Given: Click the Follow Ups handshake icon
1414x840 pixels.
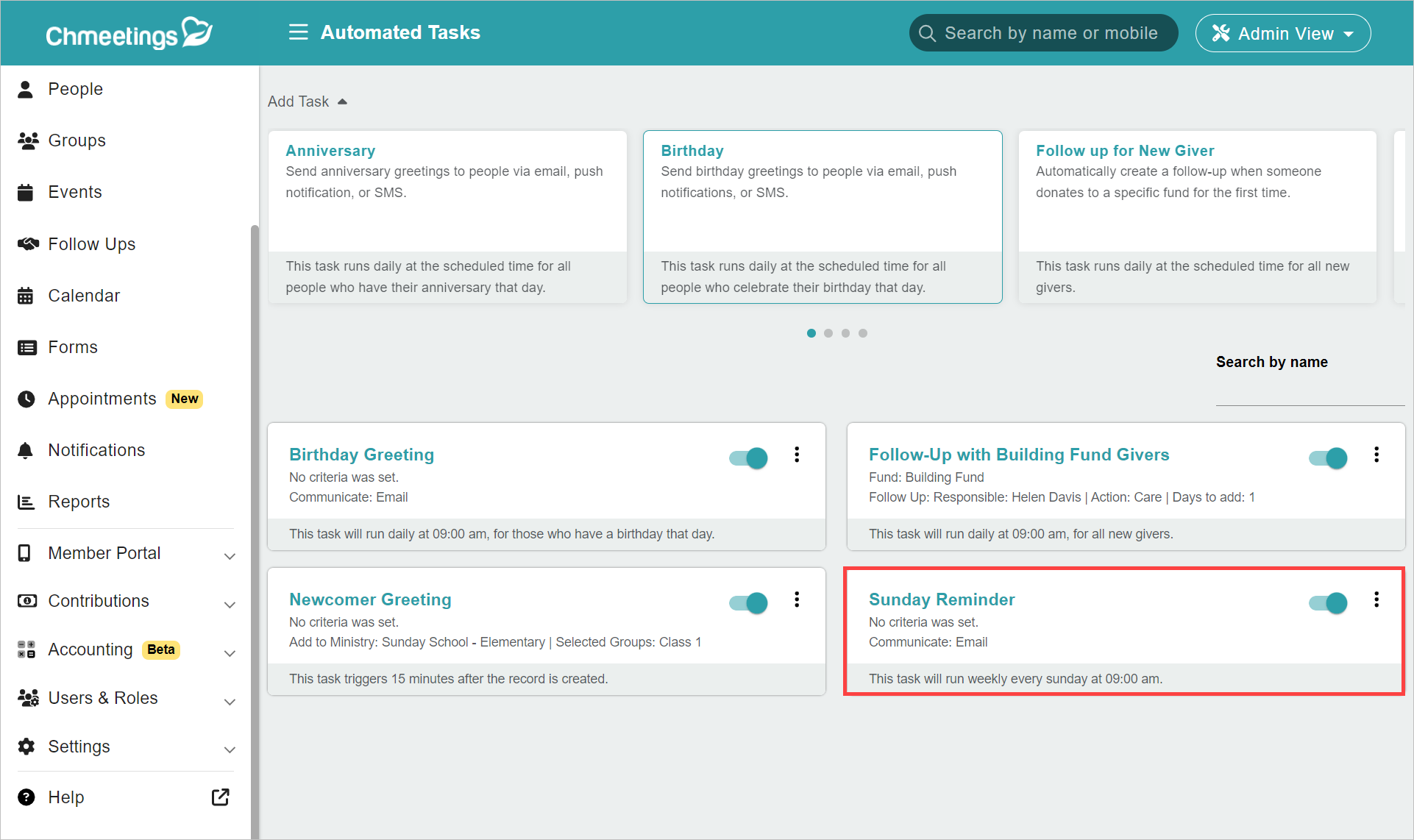Looking at the screenshot, I should 27,243.
